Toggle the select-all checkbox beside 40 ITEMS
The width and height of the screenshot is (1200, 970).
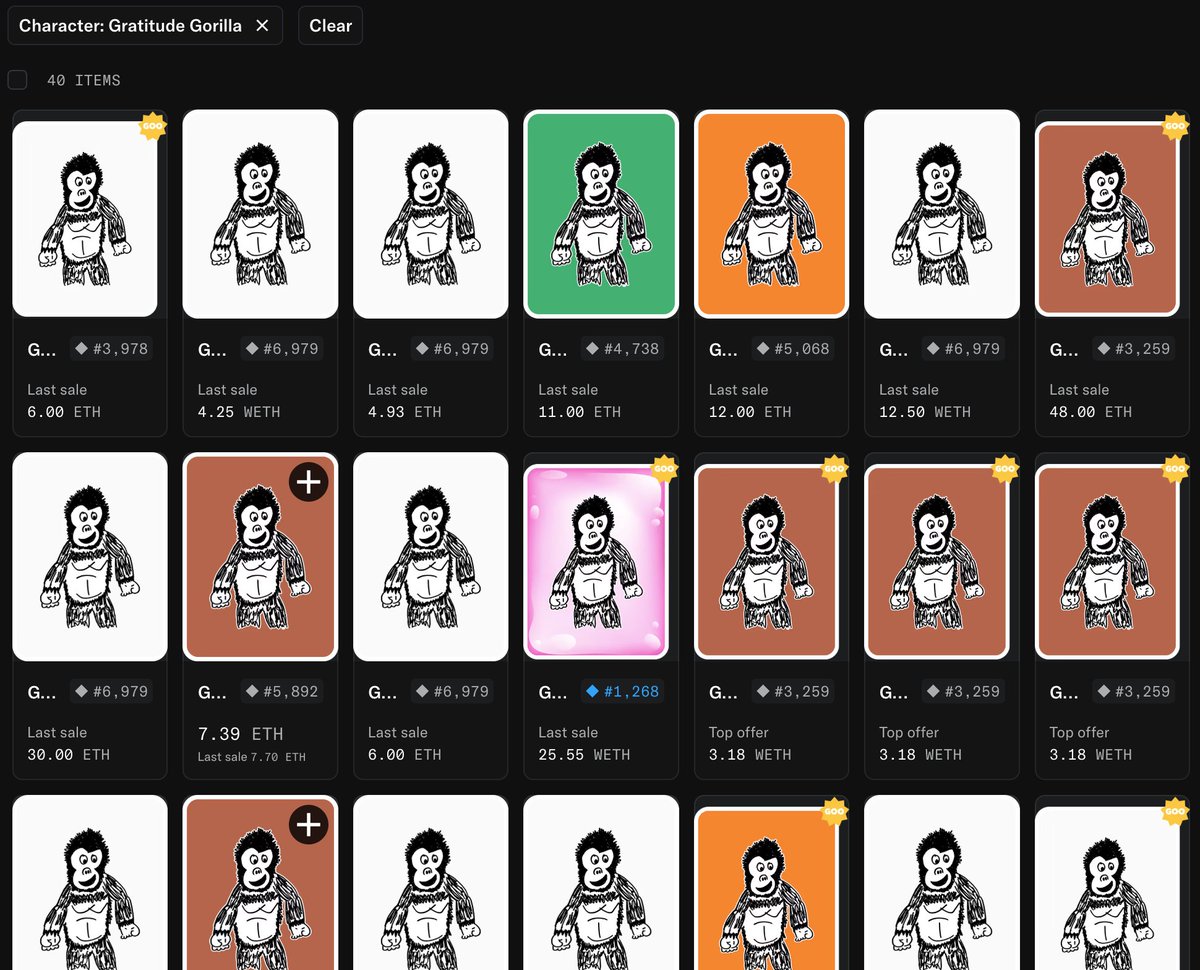point(17,80)
